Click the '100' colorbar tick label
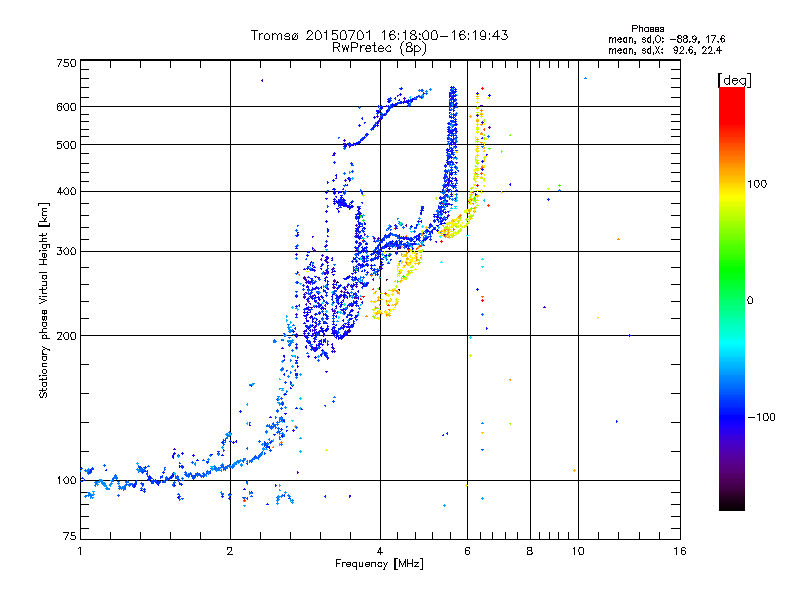This screenshot has width=800, height=600. click(x=757, y=184)
